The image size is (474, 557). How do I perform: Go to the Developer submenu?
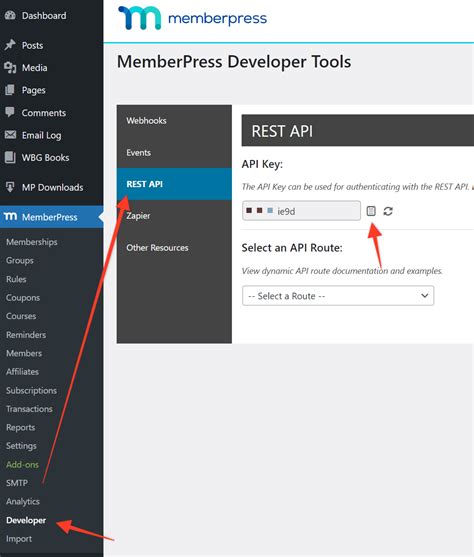tap(26, 520)
